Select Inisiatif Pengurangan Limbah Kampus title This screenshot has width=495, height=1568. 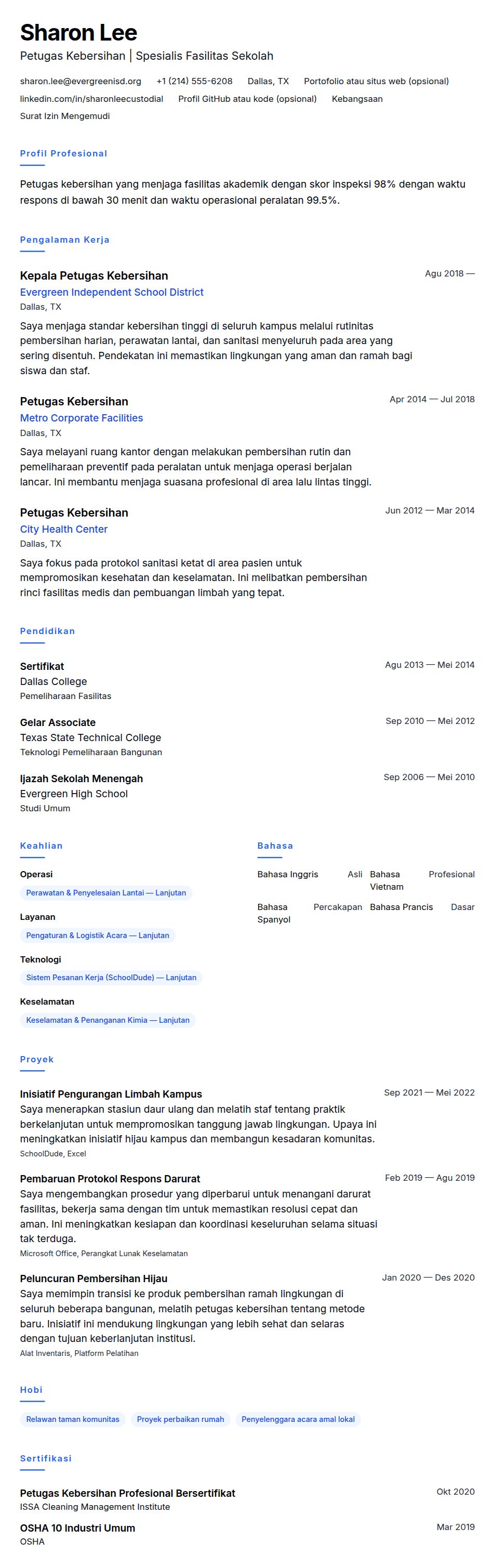[111, 1095]
